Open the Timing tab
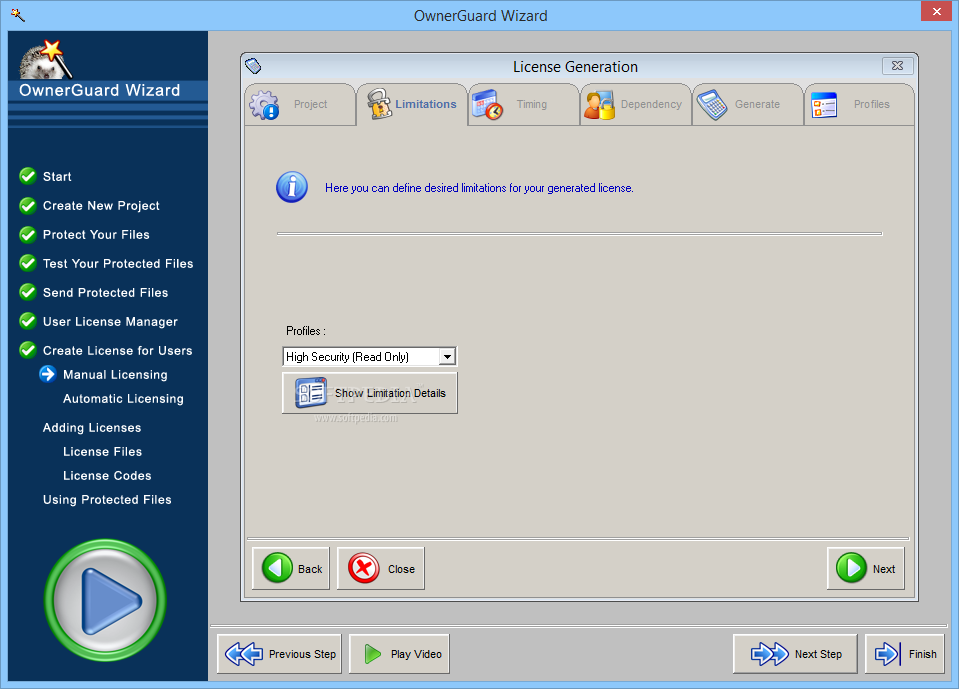Image resolution: width=959 pixels, height=689 pixels. coord(524,105)
